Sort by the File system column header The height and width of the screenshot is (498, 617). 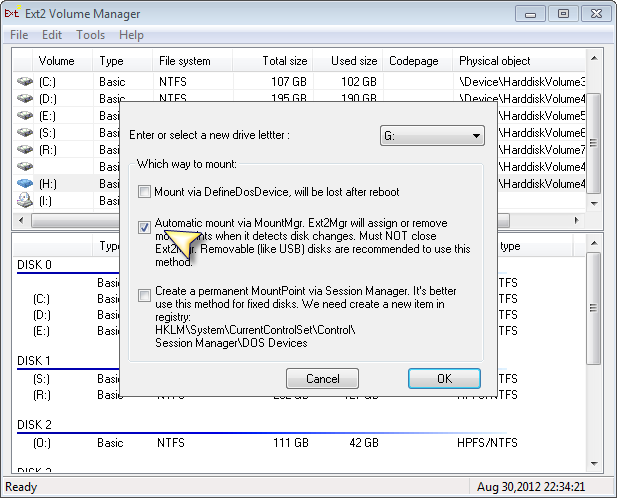click(192, 61)
